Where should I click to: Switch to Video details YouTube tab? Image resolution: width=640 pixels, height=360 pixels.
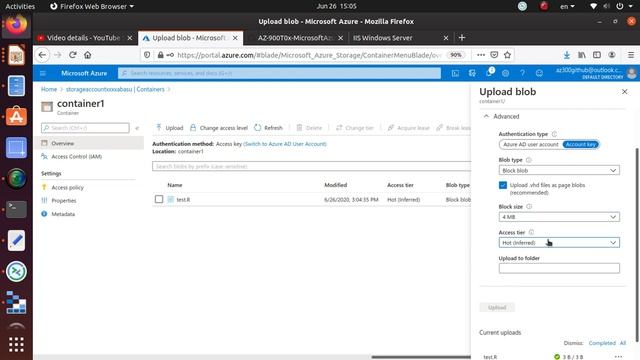[x=83, y=38]
